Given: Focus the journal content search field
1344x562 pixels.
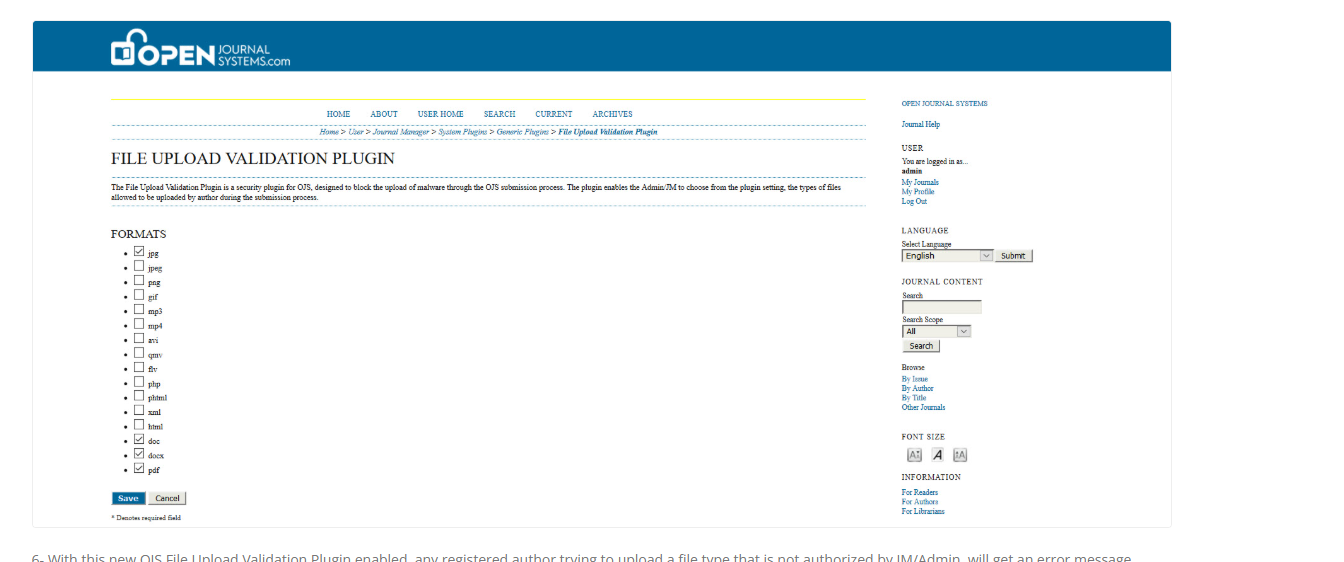Looking at the screenshot, I should click(941, 307).
